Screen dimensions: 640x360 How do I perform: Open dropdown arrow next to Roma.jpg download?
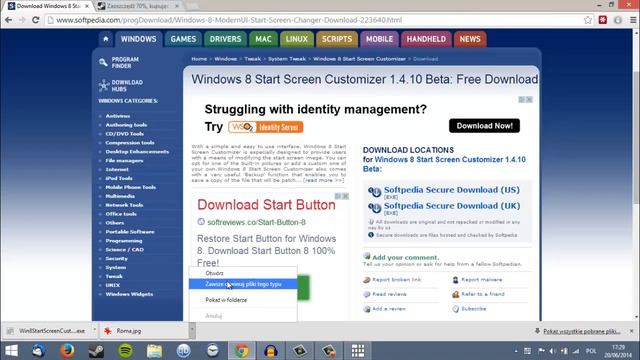click(x=192, y=331)
